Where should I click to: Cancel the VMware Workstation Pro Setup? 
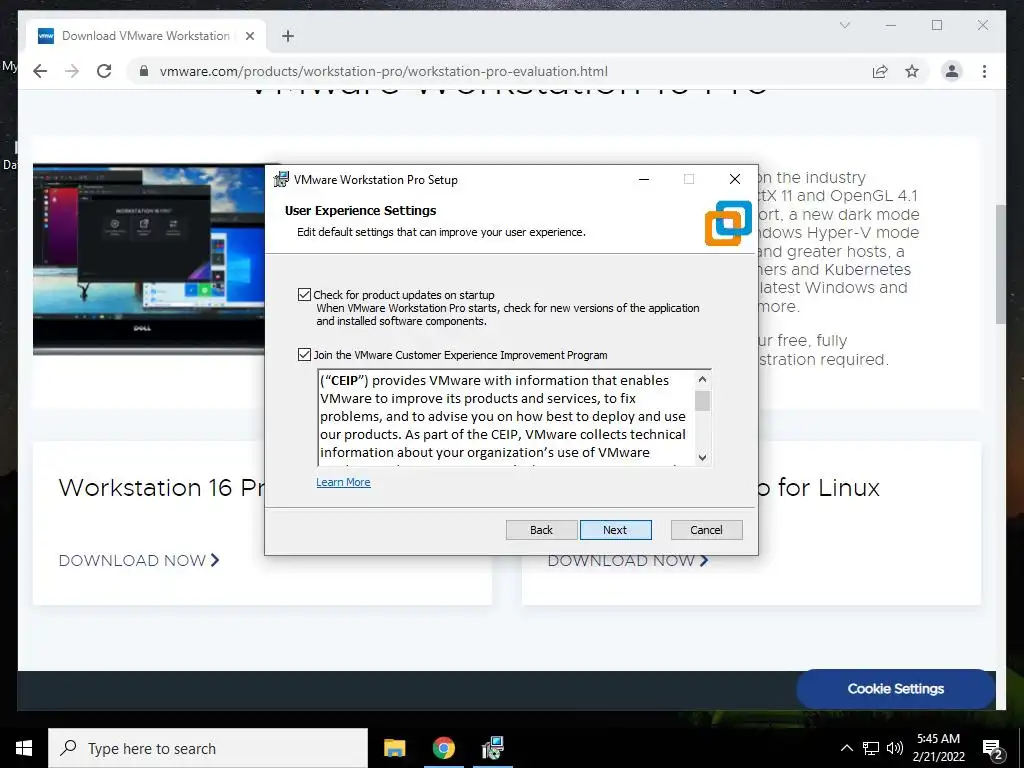coord(707,530)
